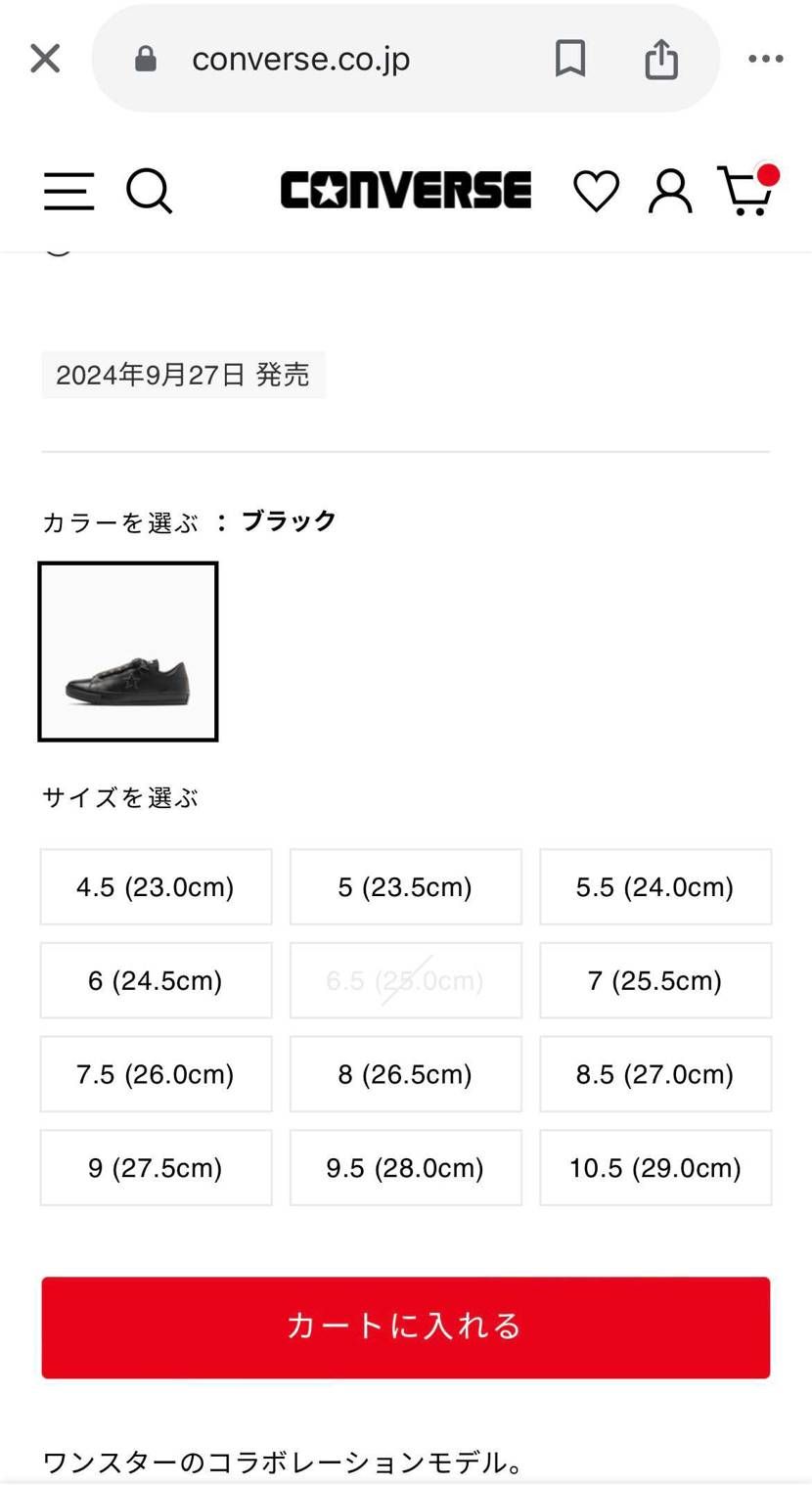The height and width of the screenshot is (1485, 812).
Task: Close the browser tab with X
Action: pyautogui.click(x=45, y=59)
